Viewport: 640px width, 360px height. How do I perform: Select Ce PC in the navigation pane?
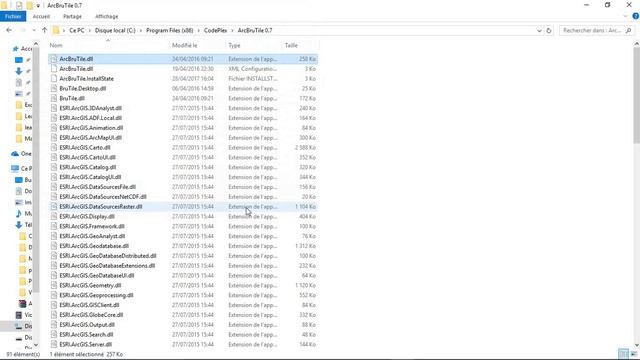22,168
